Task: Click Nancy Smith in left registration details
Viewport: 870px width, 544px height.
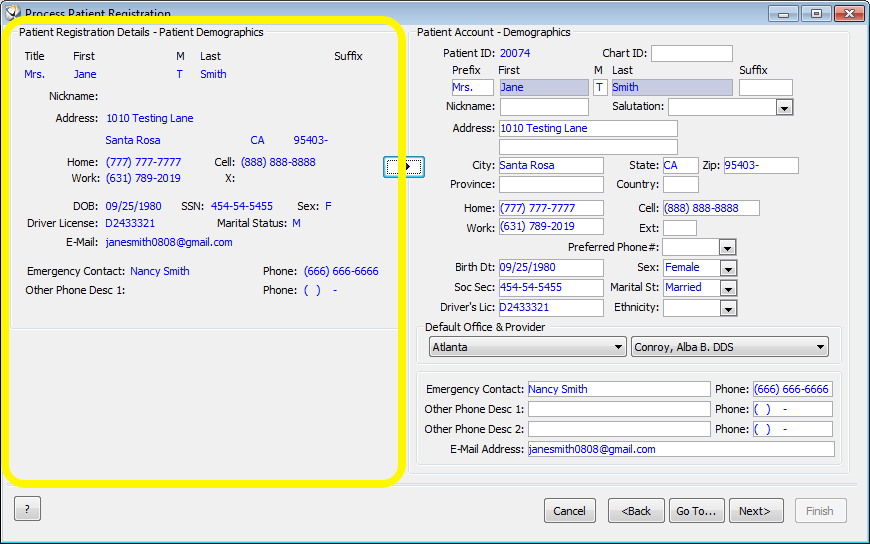Action: (x=160, y=271)
